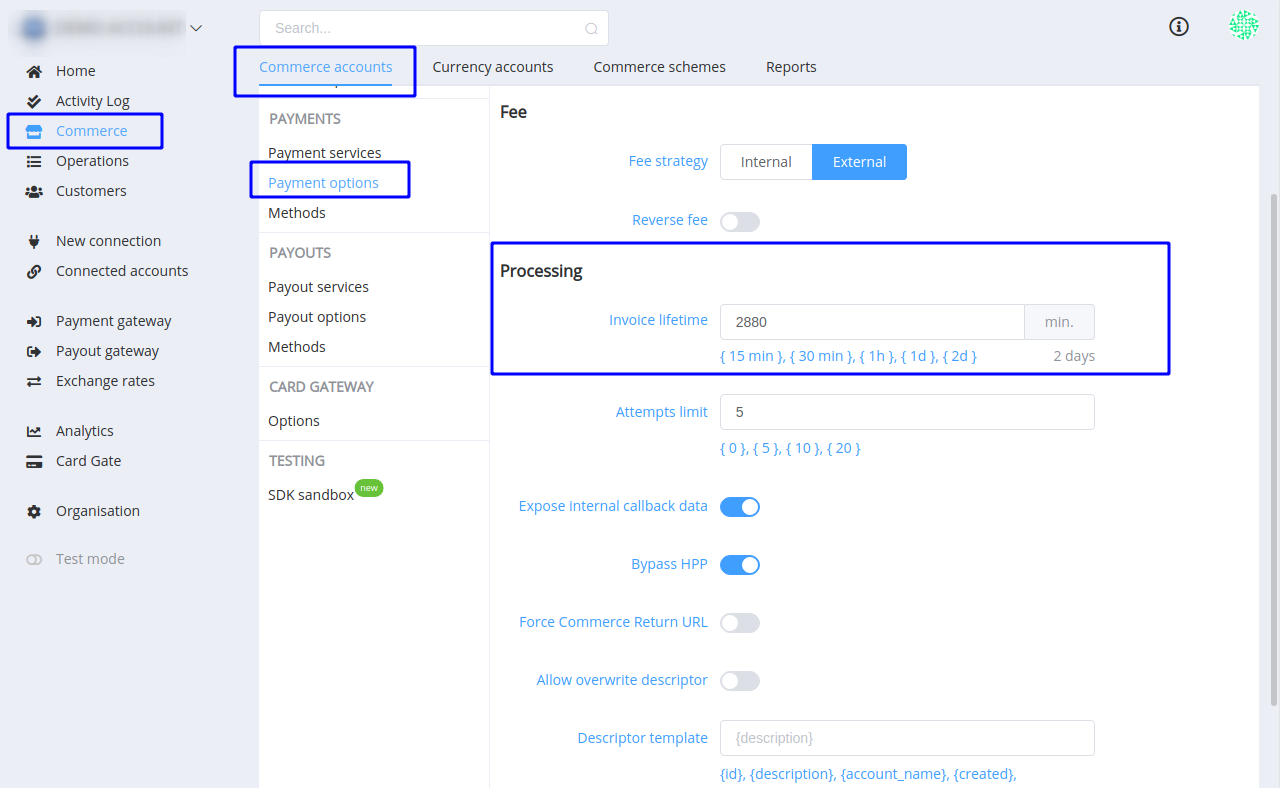Image resolution: width=1280 pixels, height=788 pixels.
Task: Set attempts limit preset 5
Action: [x=766, y=448]
